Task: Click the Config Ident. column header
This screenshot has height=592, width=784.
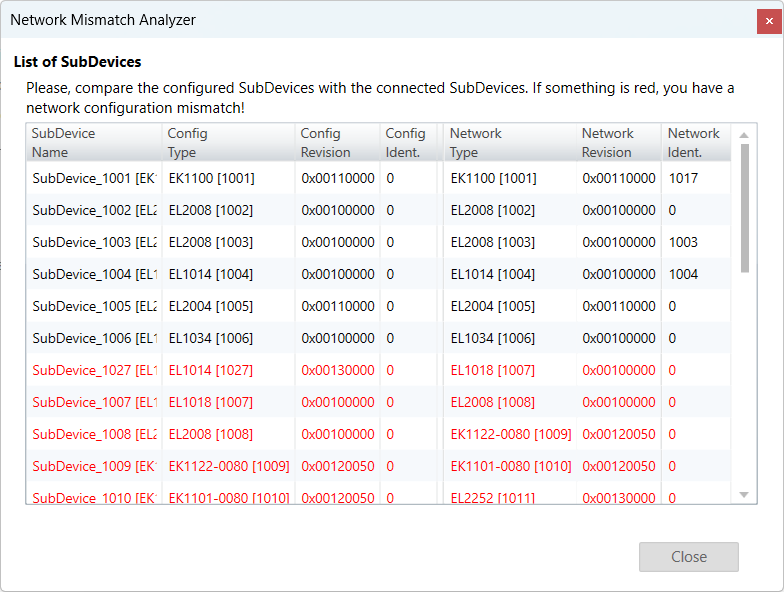Action: pos(408,143)
